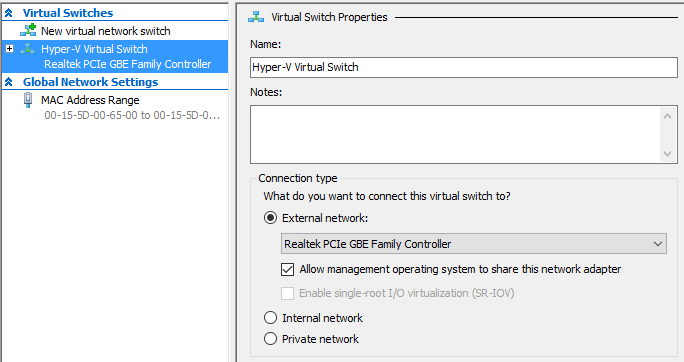Collapse the Virtual Switches section chevron

click(9, 13)
